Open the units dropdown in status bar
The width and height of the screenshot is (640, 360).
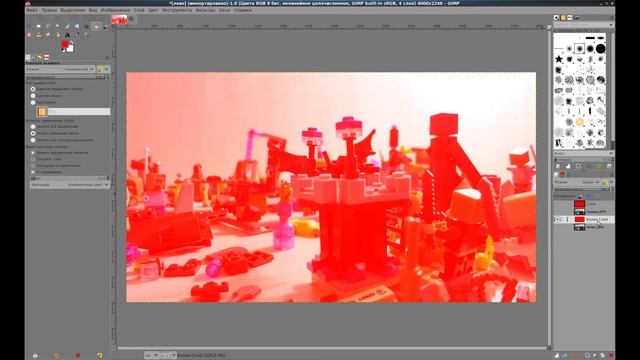coord(151,356)
